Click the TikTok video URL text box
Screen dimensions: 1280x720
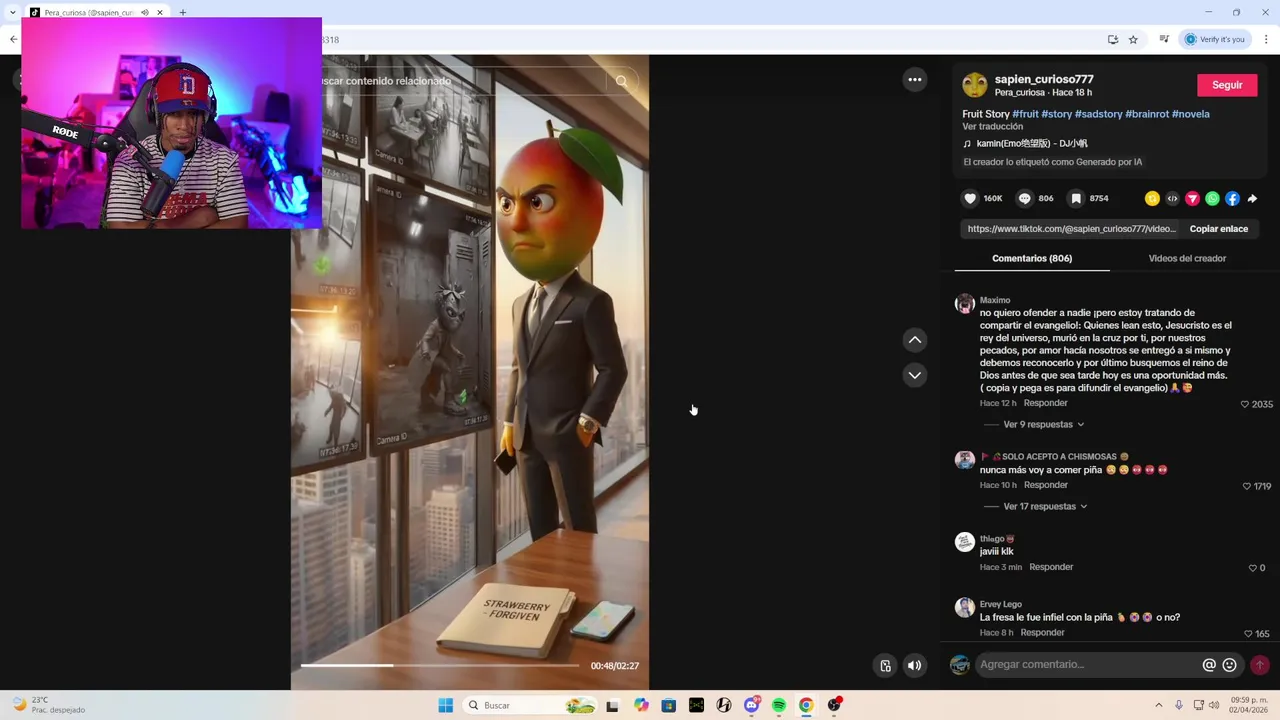pos(1071,229)
